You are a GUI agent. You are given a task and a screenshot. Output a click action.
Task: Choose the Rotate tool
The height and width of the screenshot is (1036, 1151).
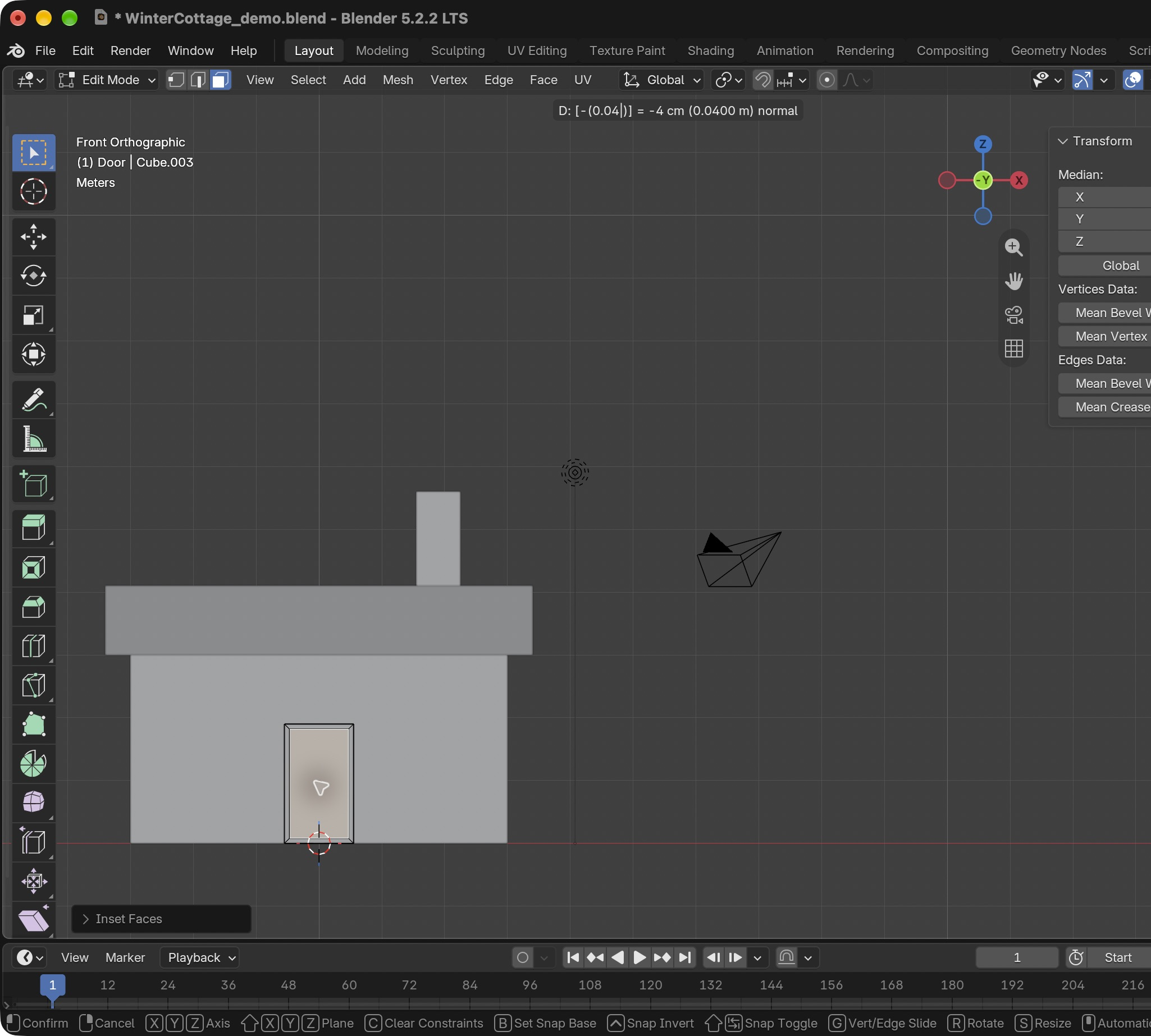[x=34, y=276]
